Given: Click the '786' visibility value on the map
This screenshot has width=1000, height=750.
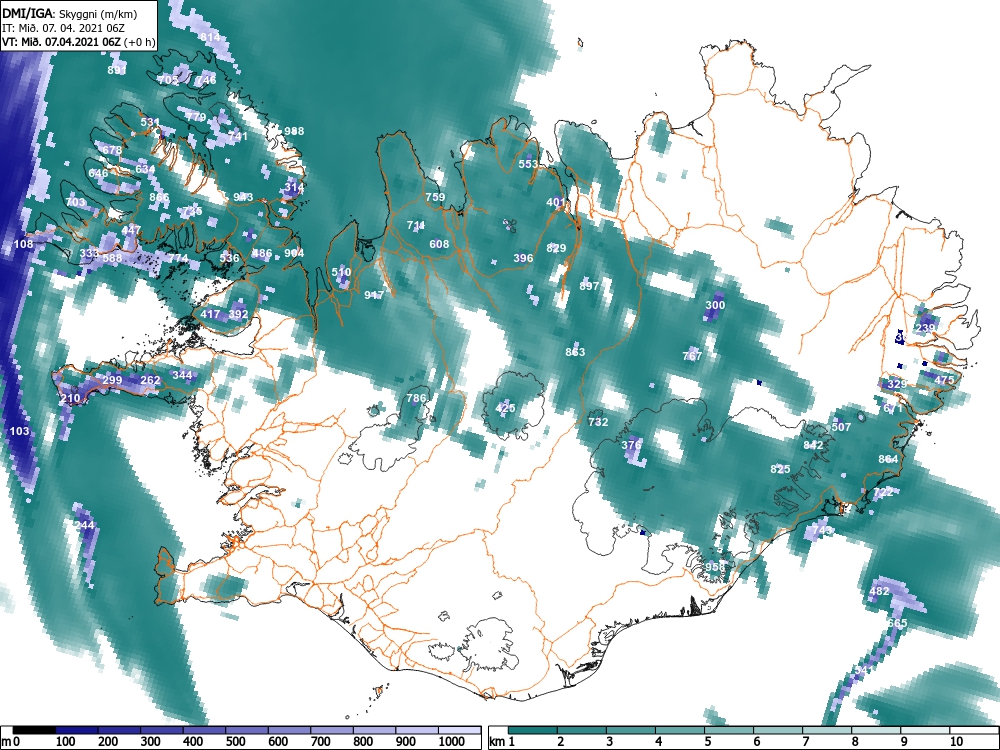Looking at the screenshot, I should [x=416, y=398].
